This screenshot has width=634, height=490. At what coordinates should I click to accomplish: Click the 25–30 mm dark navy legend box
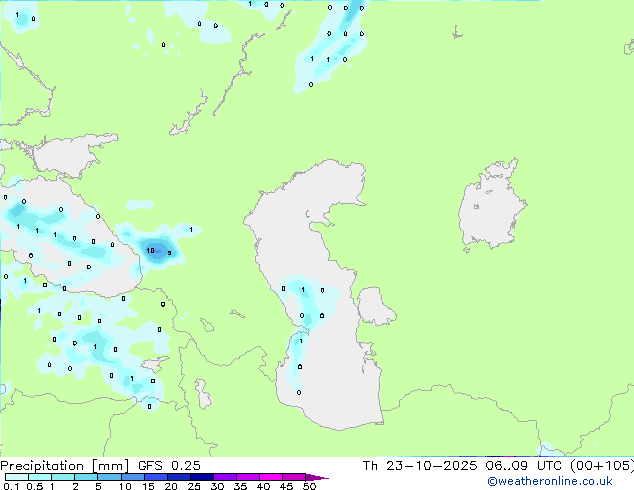[x=202, y=477]
